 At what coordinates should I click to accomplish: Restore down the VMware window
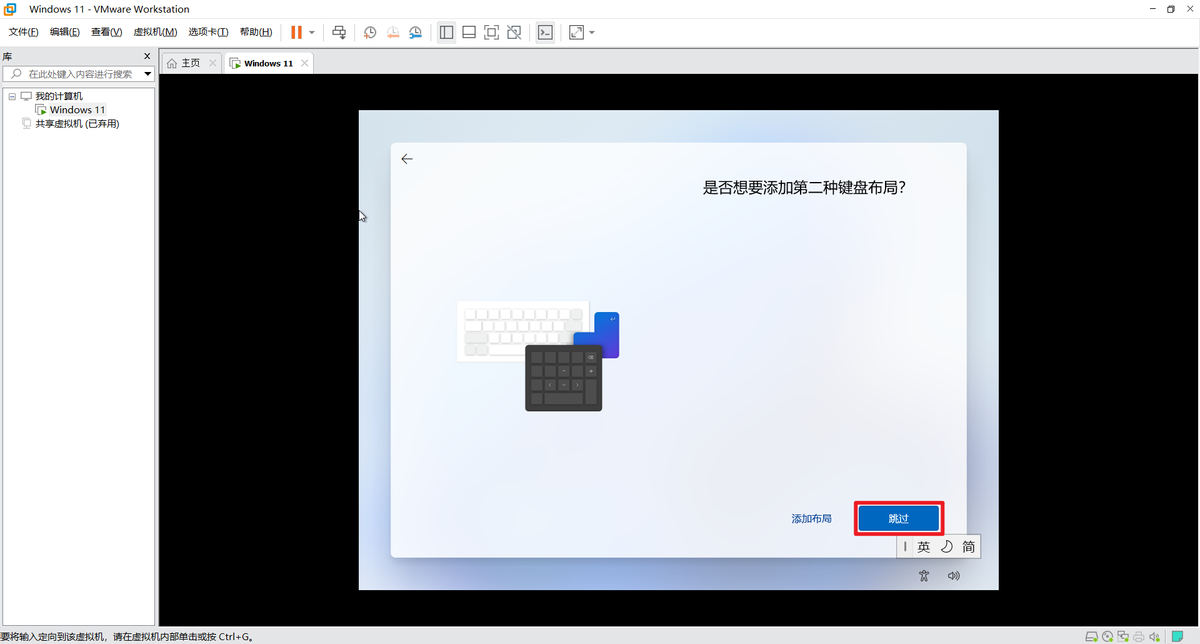tap(1171, 9)
